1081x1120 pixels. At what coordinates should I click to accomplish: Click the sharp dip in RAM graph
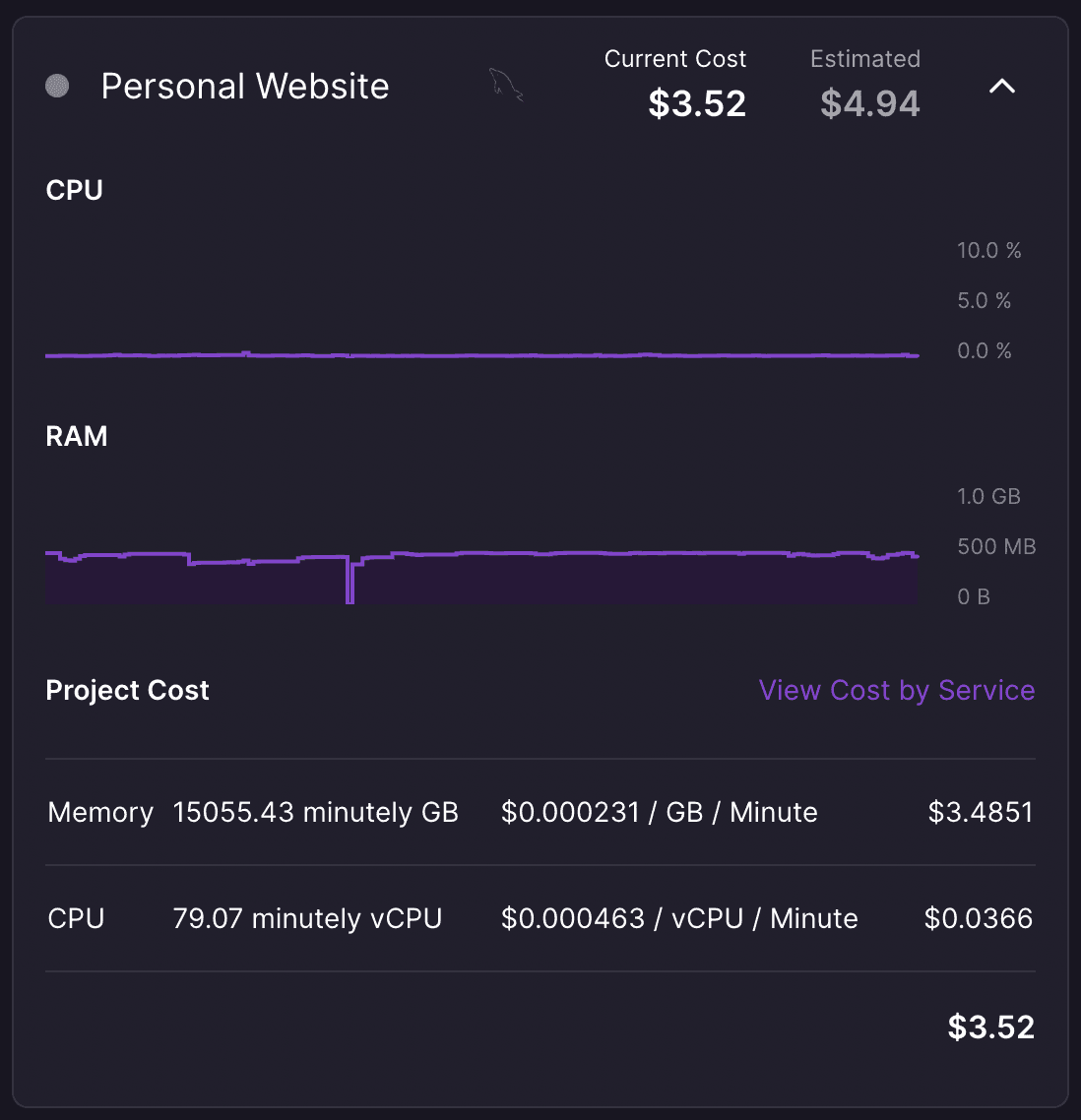tap(350, 580)
